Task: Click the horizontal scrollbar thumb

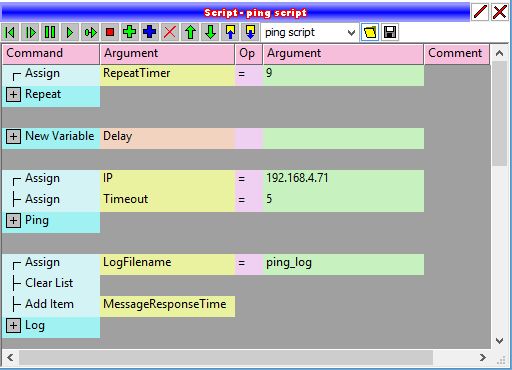Action: point(226,358)
